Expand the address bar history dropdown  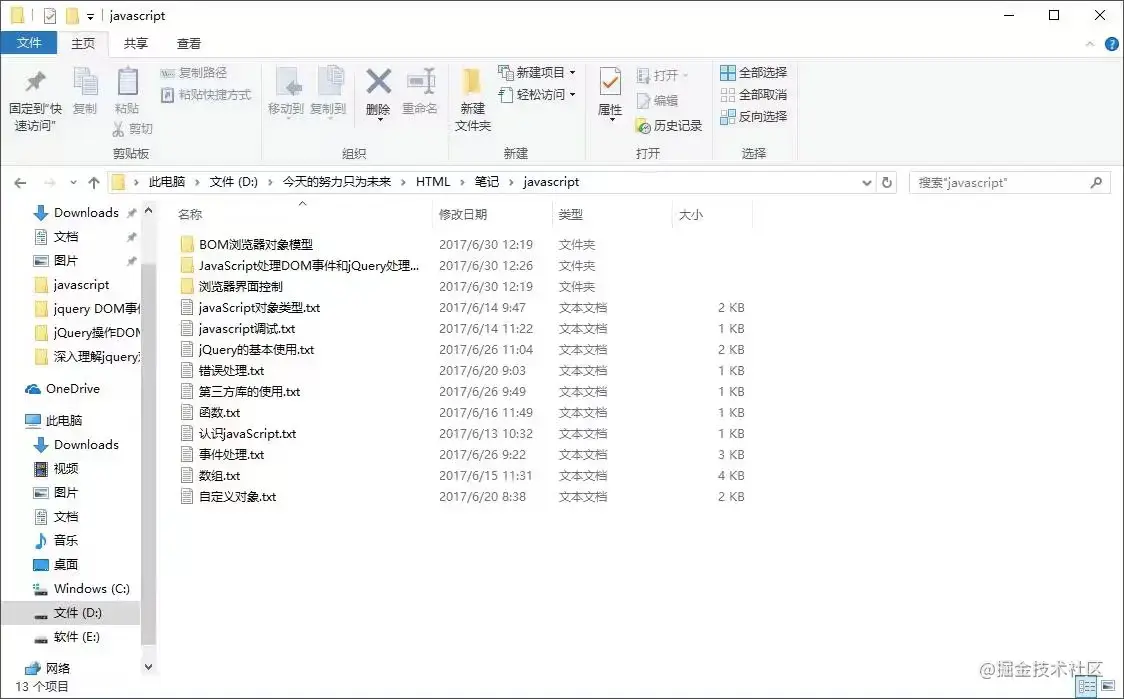pyautogui.click(x=866, y=183)
